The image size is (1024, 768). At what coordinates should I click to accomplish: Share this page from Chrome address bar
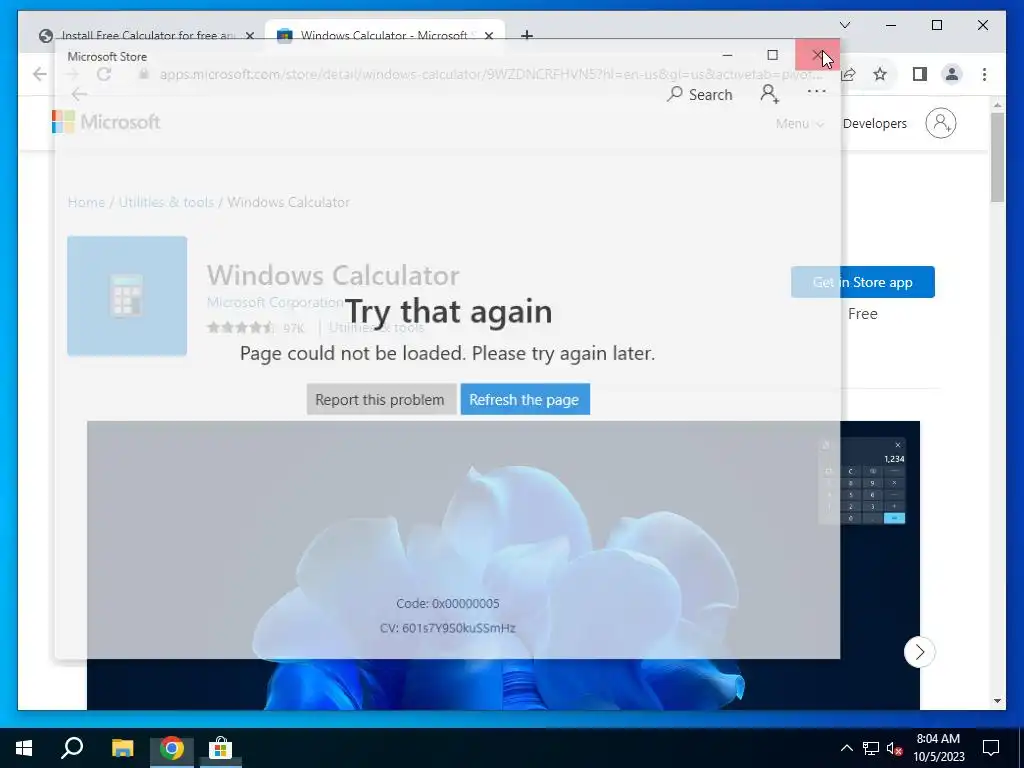(x=848, y=74)
